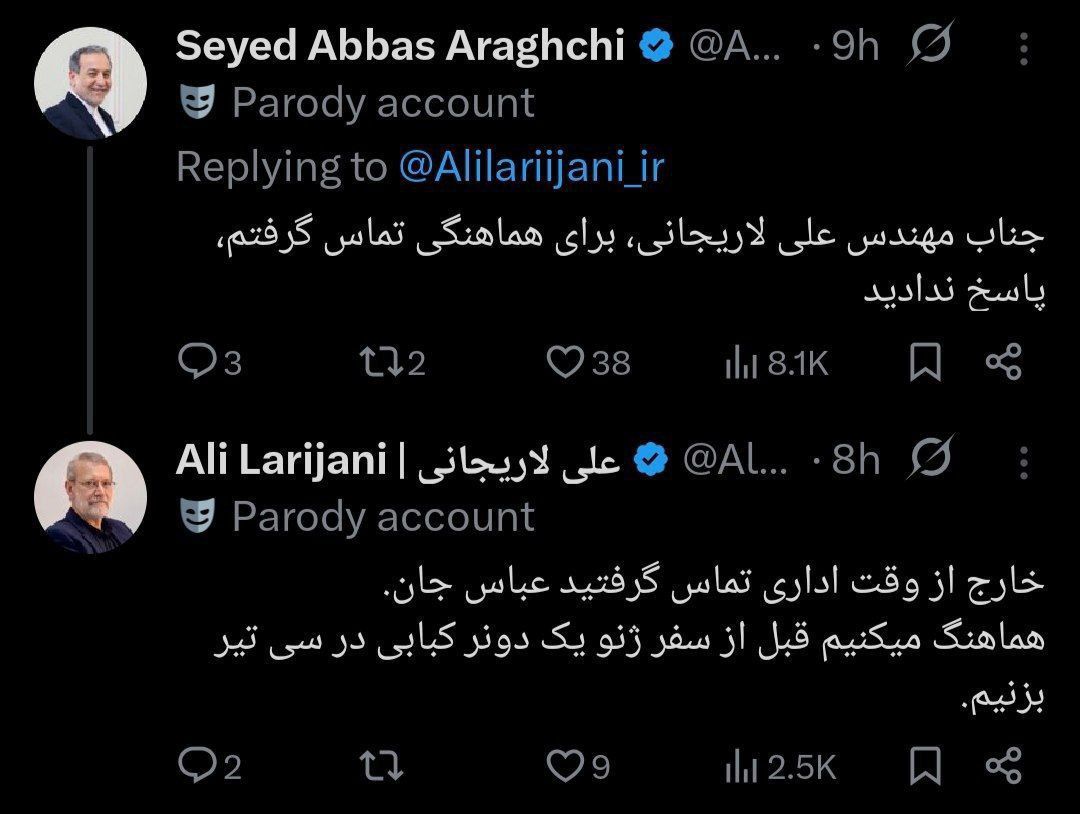Bookmark Seyed Abbas Araghchi's tweet
This screenshot has height=814, width=1080.
pyautogui.click(x=925, y=363)
